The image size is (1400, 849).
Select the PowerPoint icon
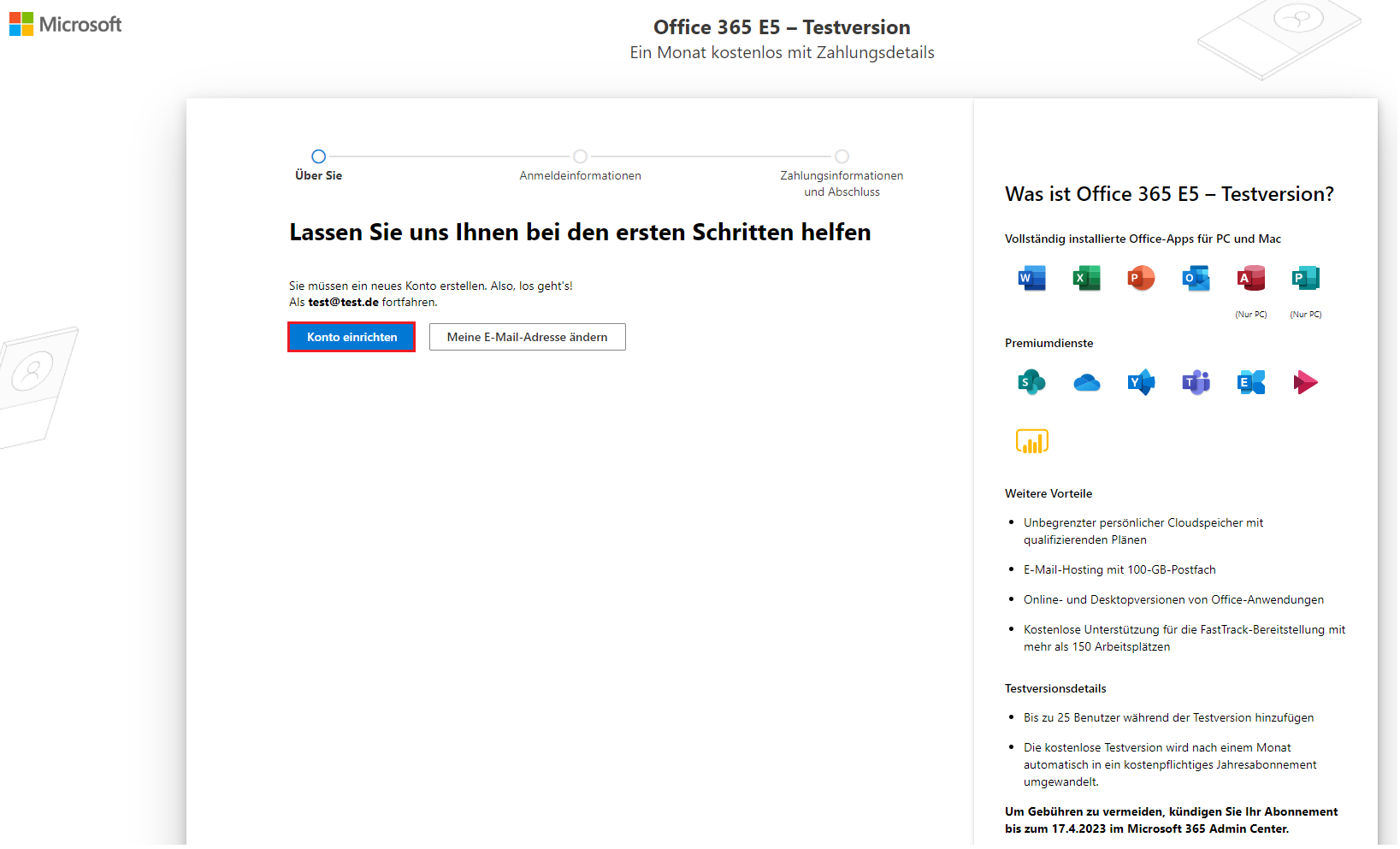(1141, 279)
